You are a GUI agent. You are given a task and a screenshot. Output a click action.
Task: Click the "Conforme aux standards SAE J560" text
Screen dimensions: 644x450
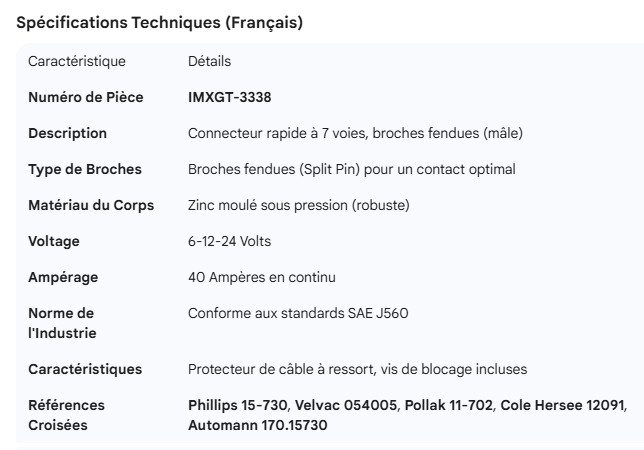(x=298, y=314)
